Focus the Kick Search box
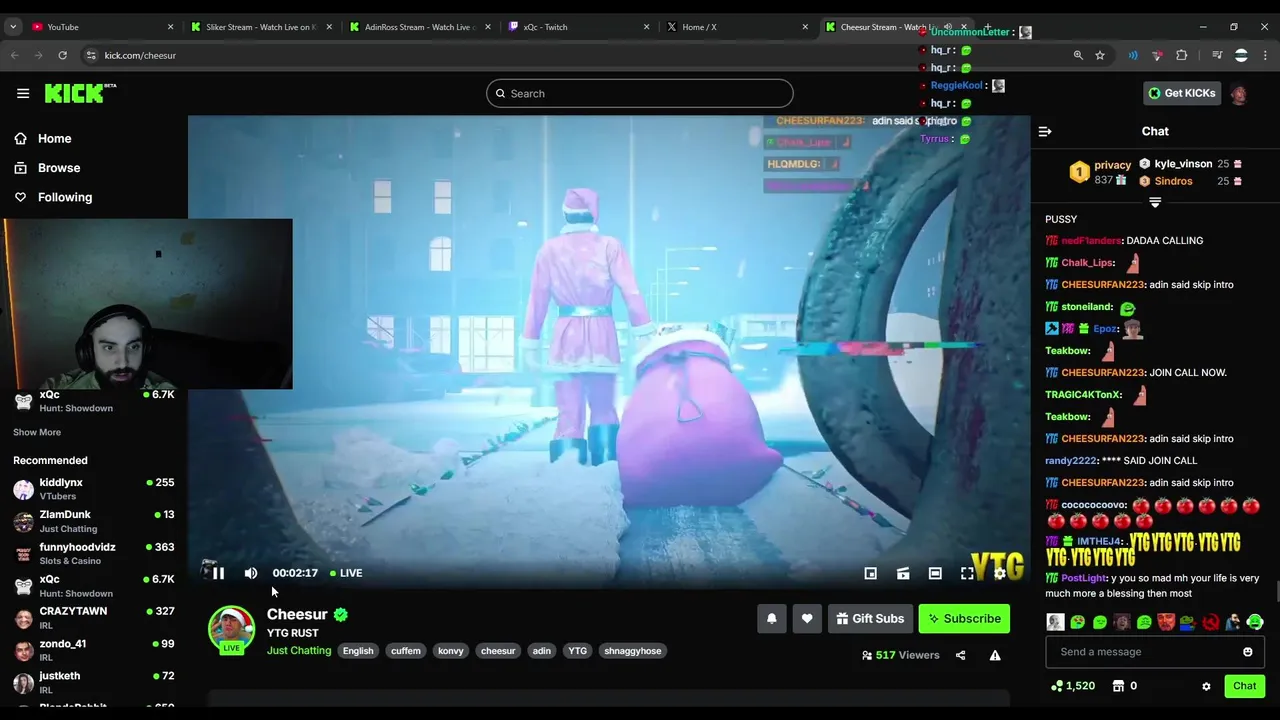1280x720 pixels. pyautogui.click(x=640, y=93)
